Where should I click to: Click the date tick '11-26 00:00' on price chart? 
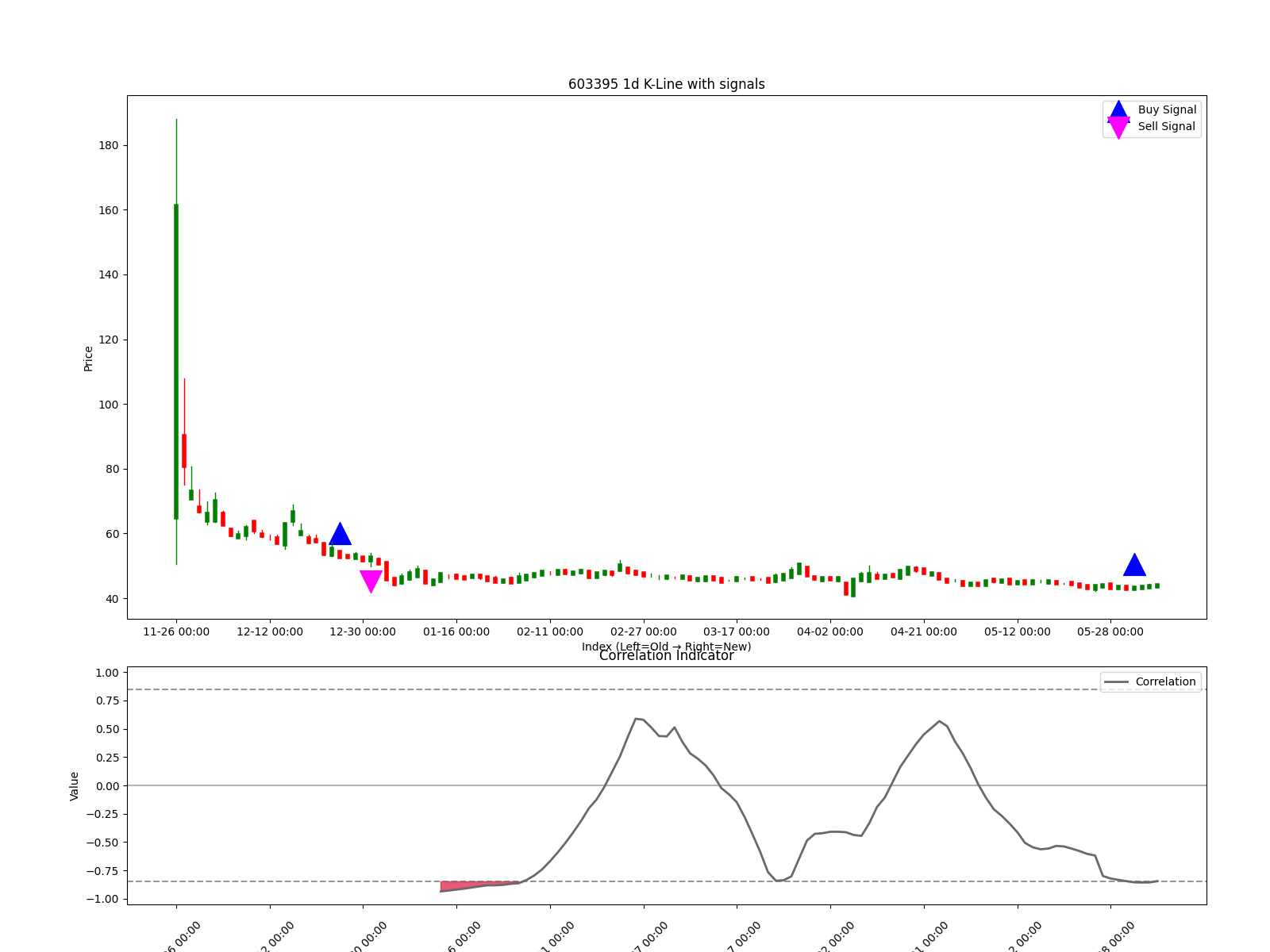pos(176,631)
